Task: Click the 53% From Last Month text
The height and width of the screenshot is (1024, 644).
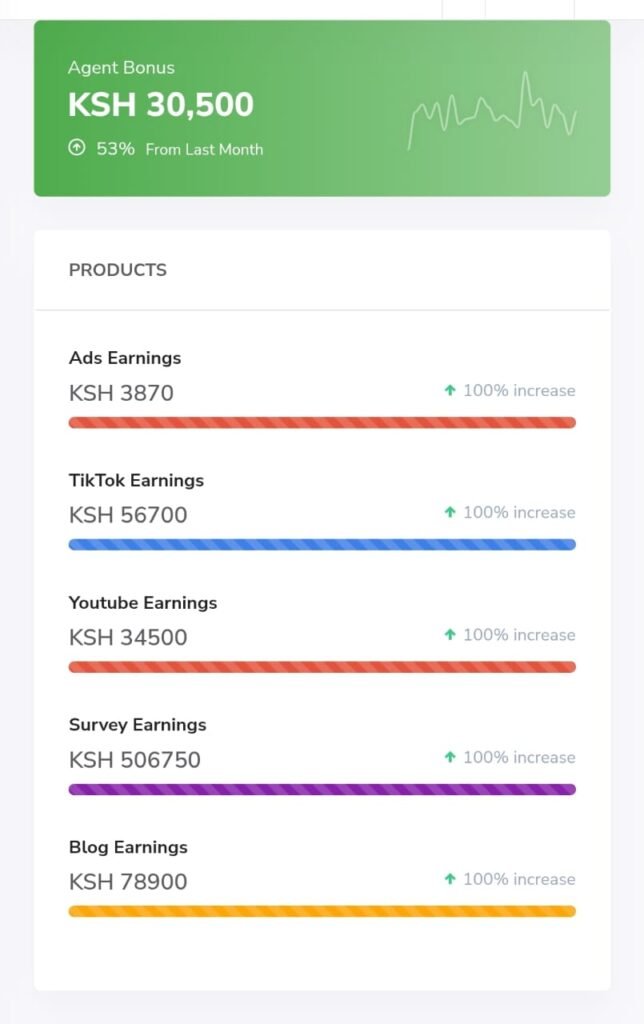Action: pos(180,149)
